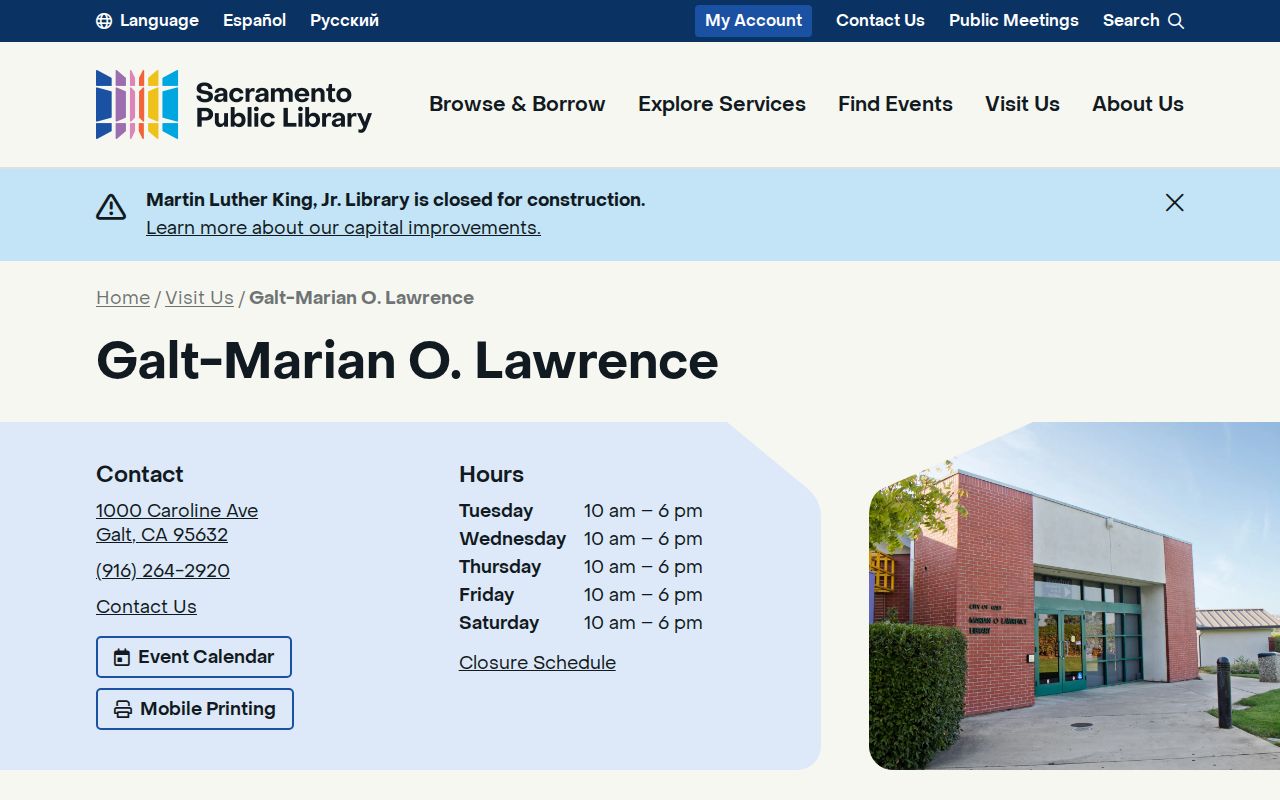Click the current breadcrumb Galt-Marian O. Lawrence
This screenshot has height=800, width=1280.
tap(361, 298)
